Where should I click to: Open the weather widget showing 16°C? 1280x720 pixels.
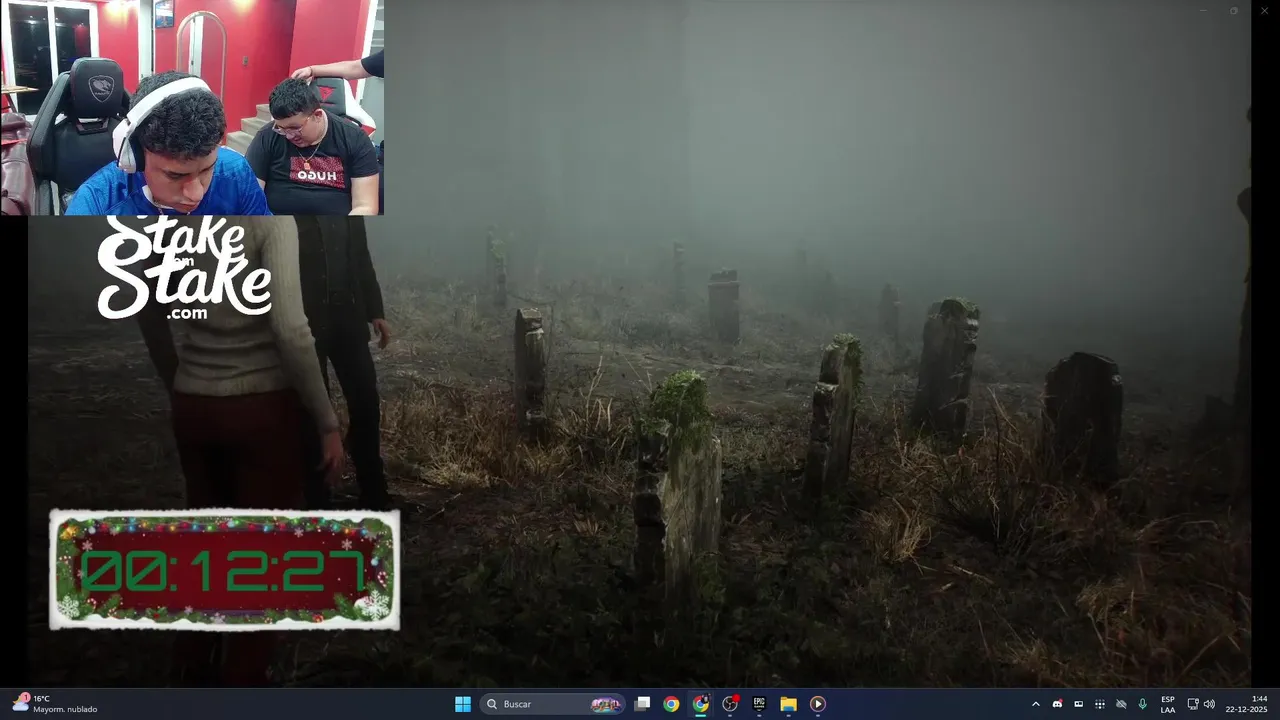[55, 704]
